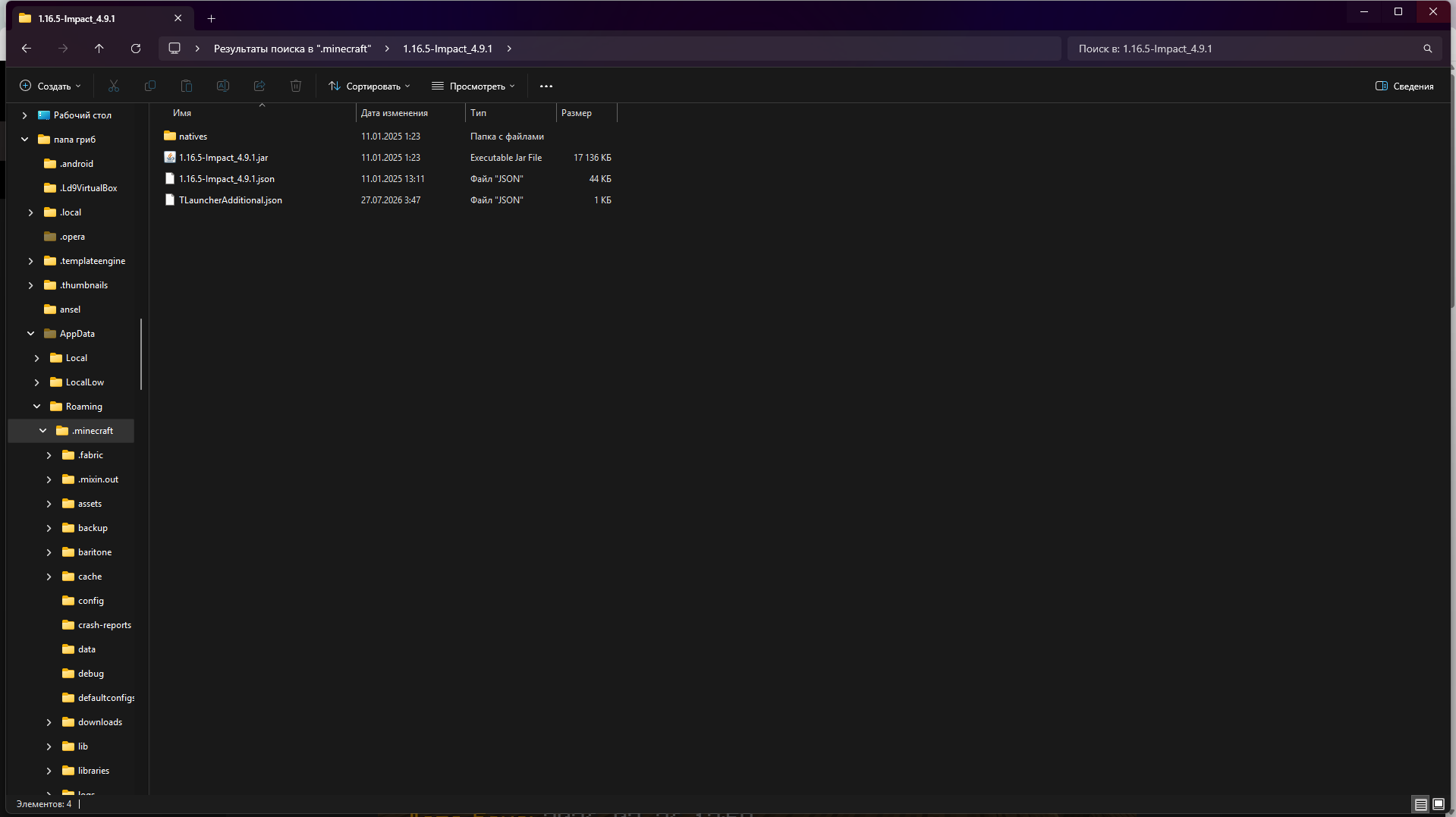Viewport: 1456px width, 817px height.
Task: Open the ansel folder in sidebar
Action: tap(62, 310)
